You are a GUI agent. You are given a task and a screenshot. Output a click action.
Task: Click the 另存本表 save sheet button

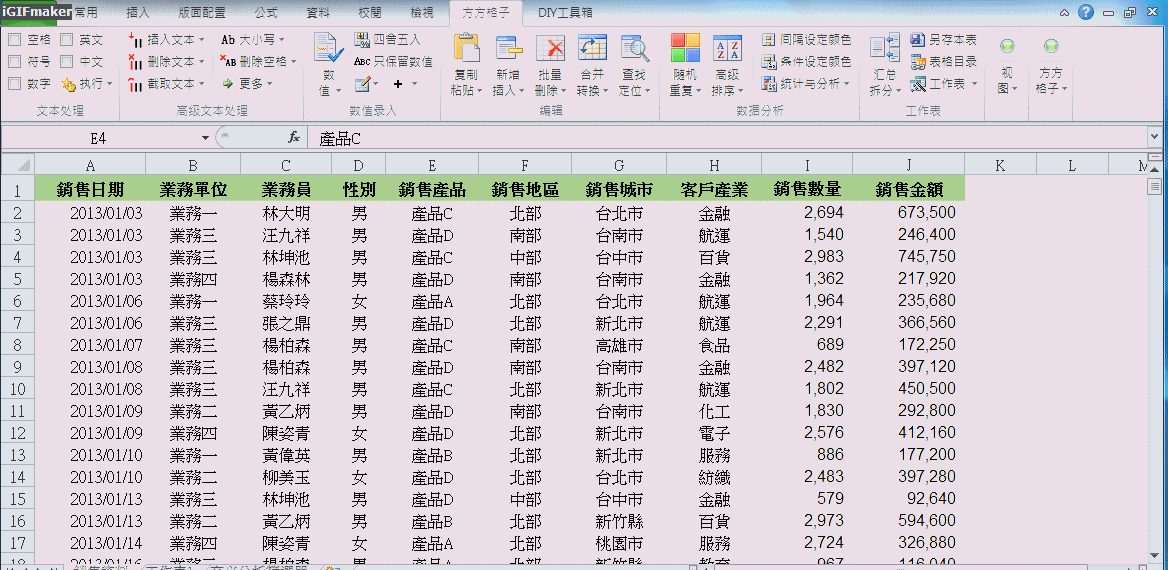click(943, 39)
